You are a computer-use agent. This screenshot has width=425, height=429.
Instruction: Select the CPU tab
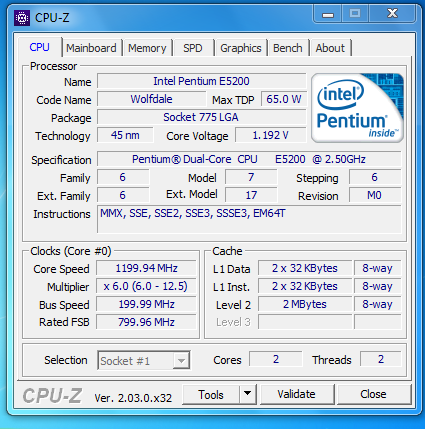click(x=40, y=47)
